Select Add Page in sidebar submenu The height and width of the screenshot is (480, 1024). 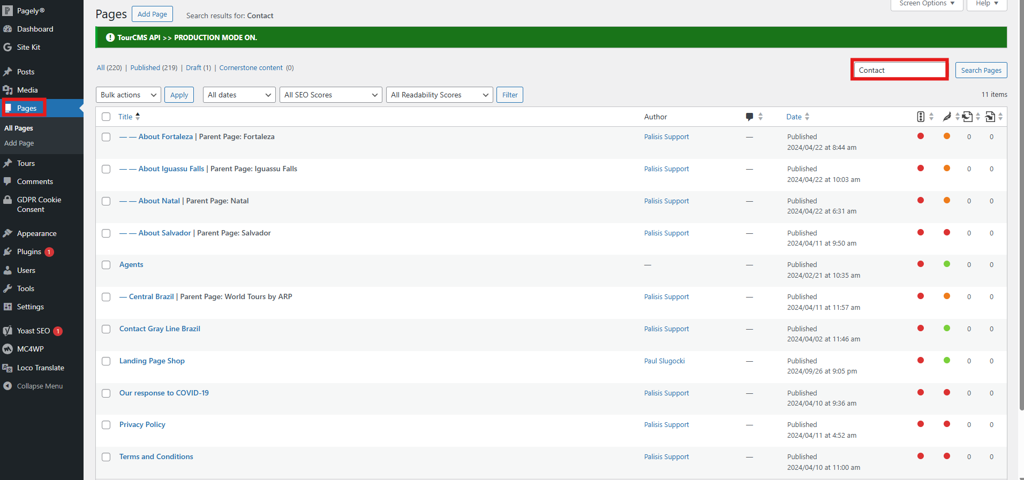click(x=19, y=143)
